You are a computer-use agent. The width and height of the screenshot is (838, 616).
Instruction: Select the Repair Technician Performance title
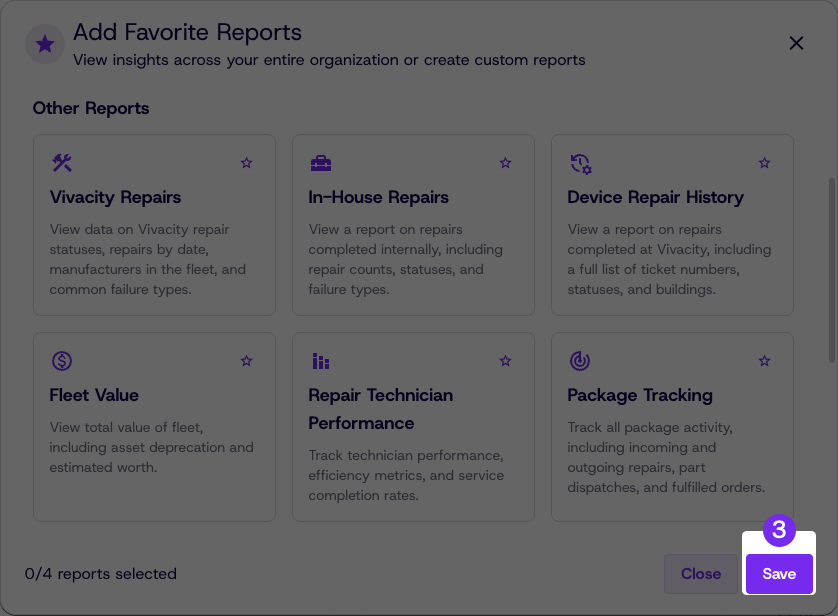(x=381, y=409)
